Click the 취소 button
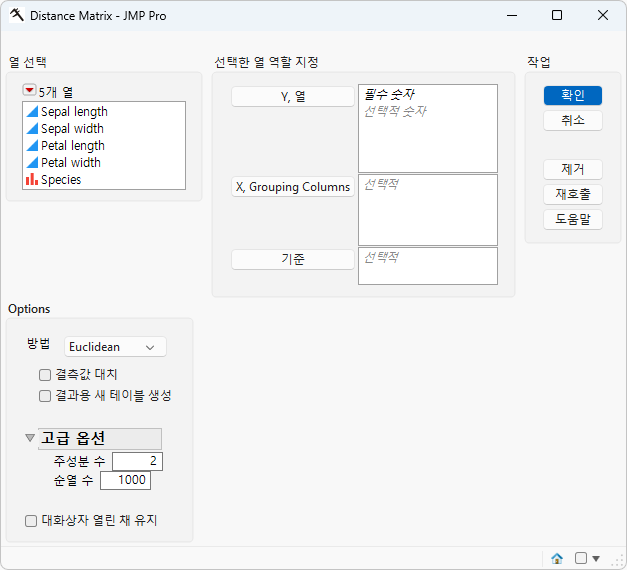This screenshot has height=570, width=627. pyautogui.click(x=573, y=120)
